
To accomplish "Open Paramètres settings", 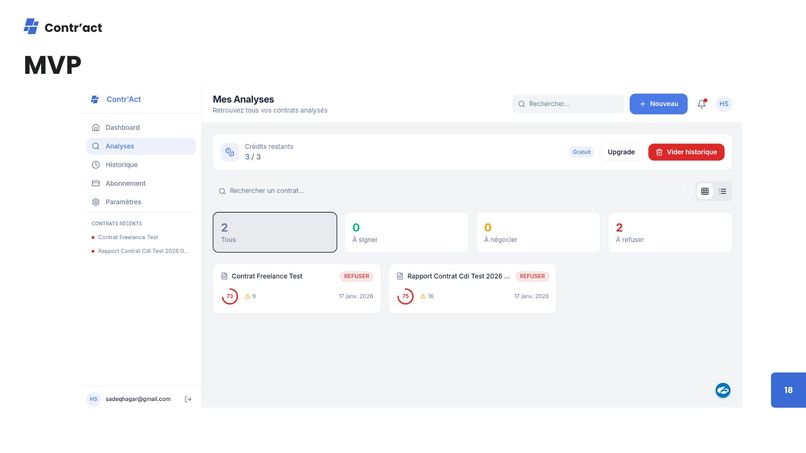I will [141, 202].
